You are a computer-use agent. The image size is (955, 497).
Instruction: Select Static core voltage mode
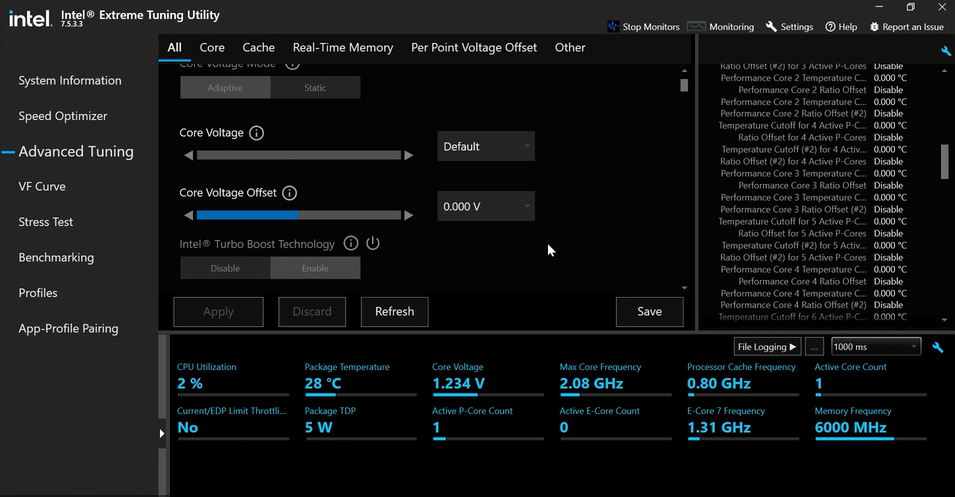pos(315,88)
